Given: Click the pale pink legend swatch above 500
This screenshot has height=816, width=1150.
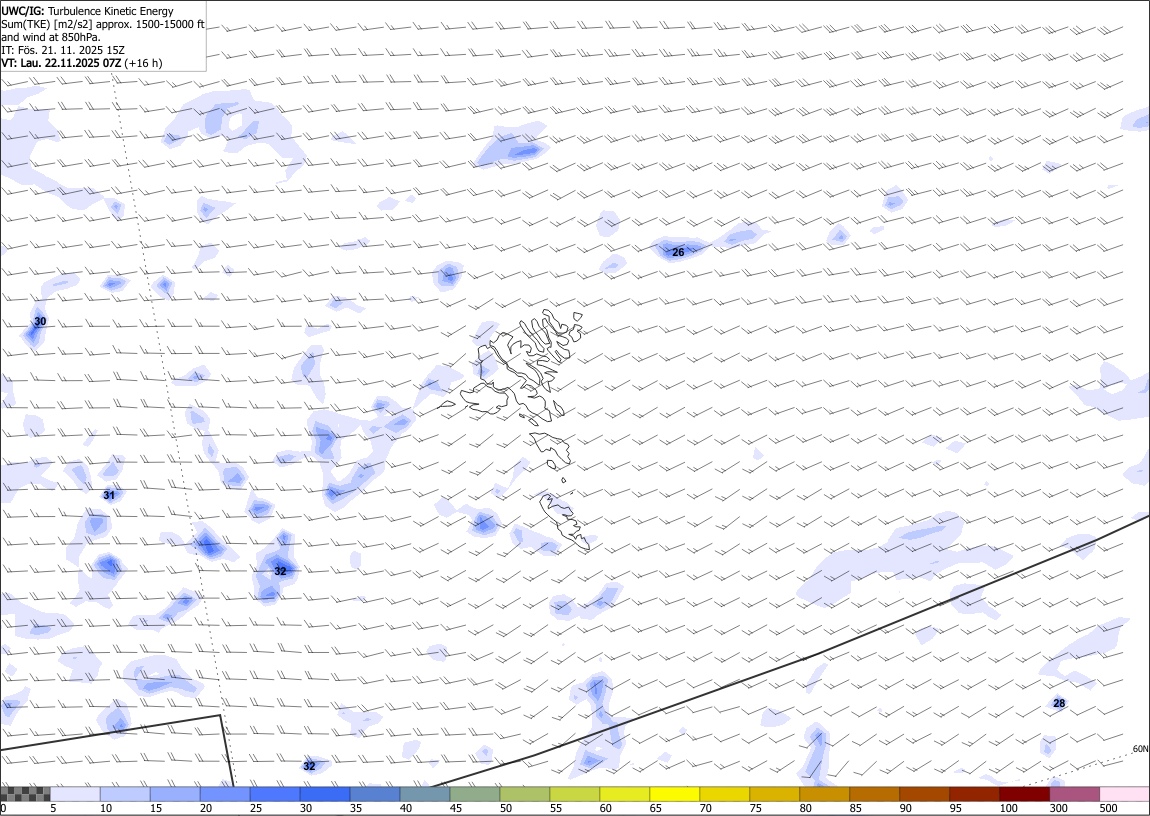Looking at the screenshot, I should 1124,794.
